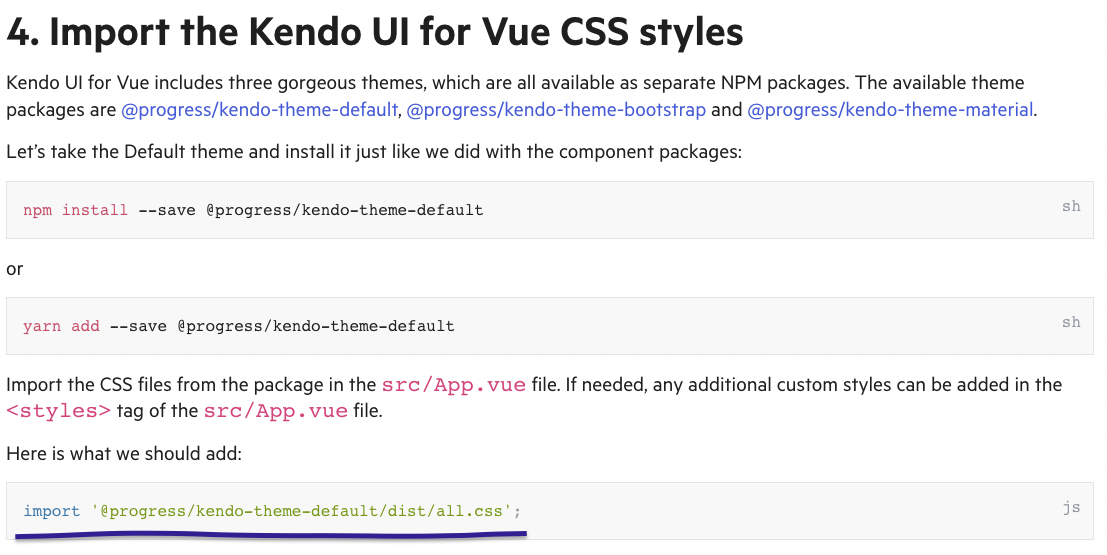This screenshot has height=555, width=1107.
Task: Click the word 'or' between the code blocks
Action: point(15,269)
